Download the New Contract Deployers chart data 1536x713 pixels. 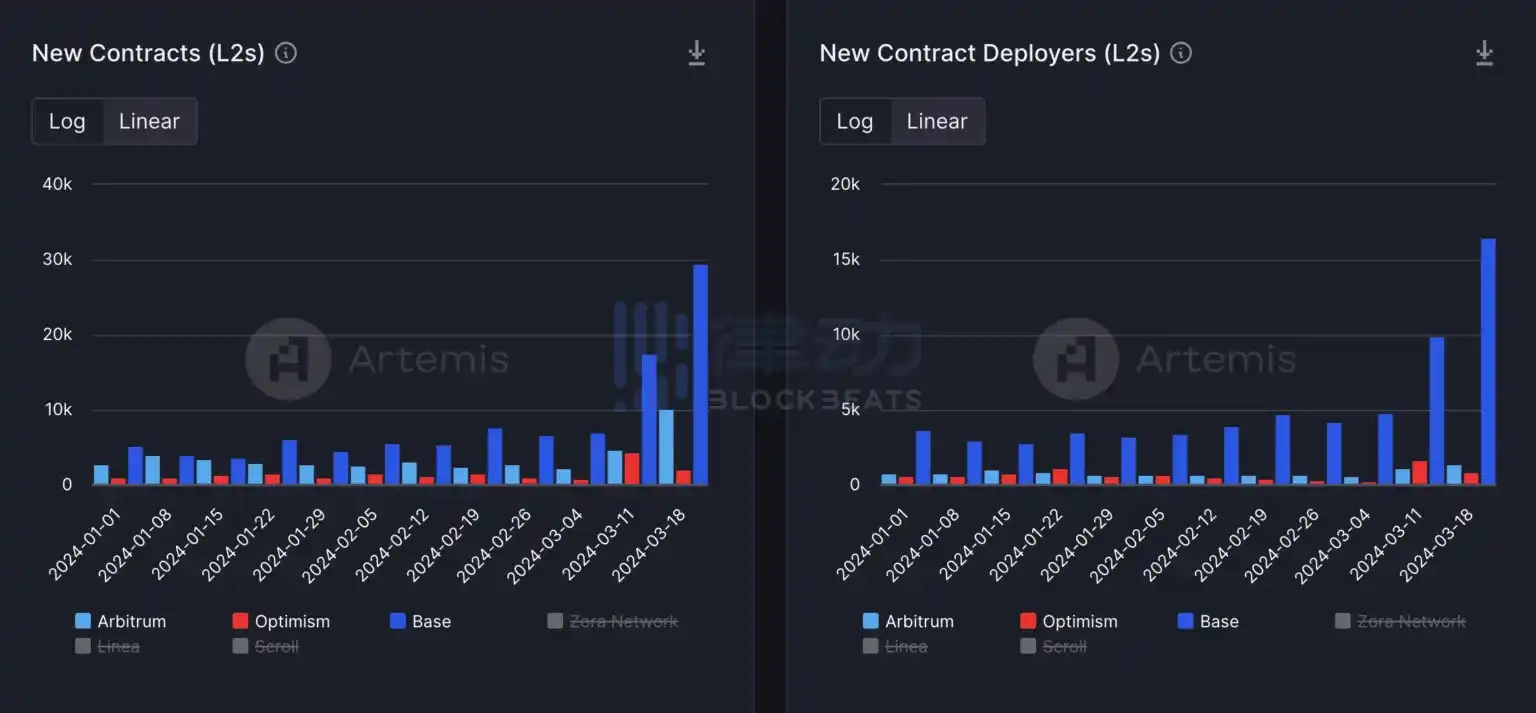point(1485,54)
